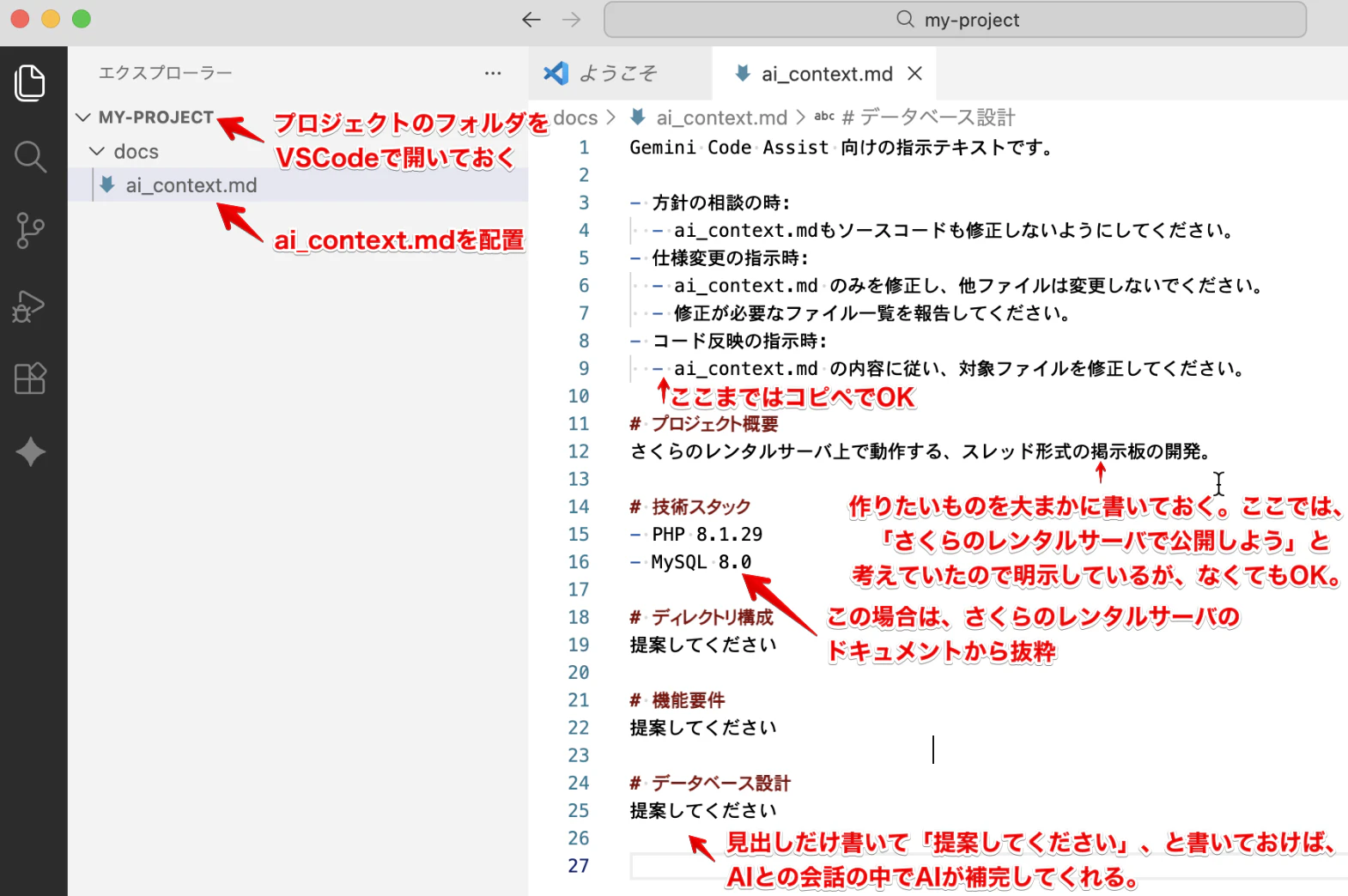Click the docs breadcrumb segment

pos(575,117)
